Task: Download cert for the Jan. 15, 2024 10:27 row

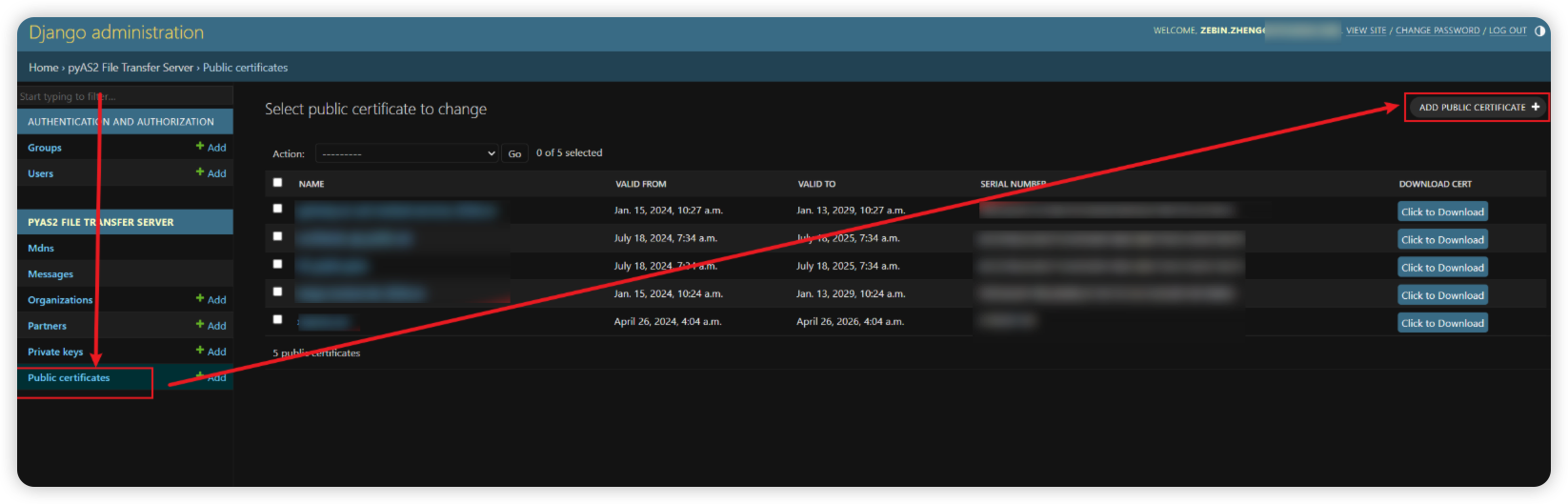Action: [x=1442, y=212]
